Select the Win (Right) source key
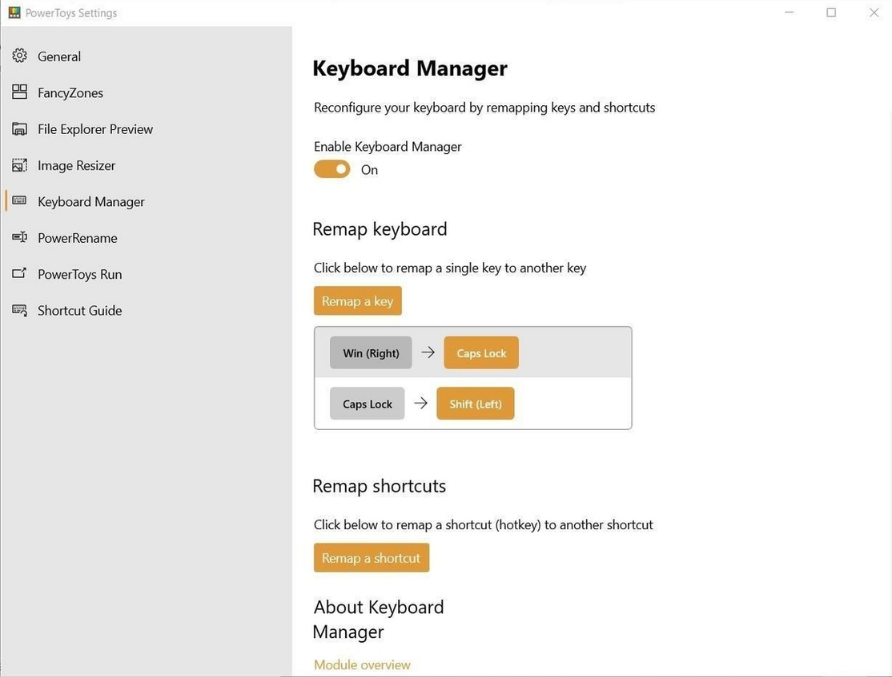 [x=370, y=353]
